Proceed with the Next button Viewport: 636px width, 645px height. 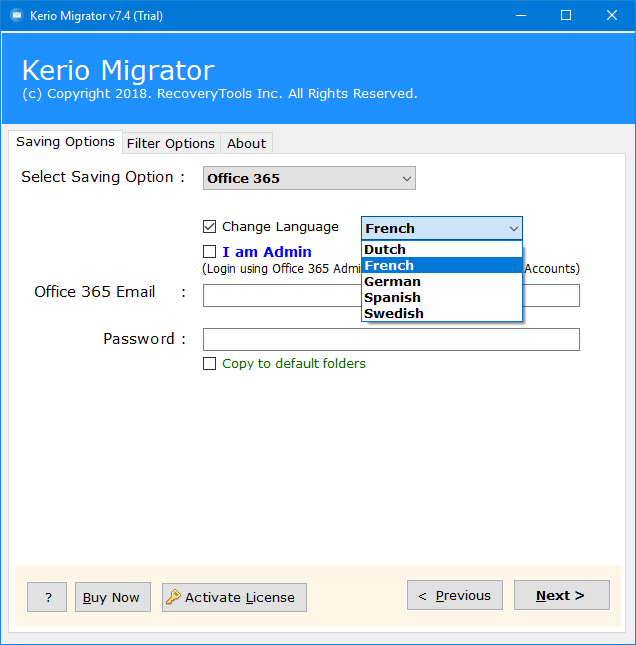click(x=562, y=595)
